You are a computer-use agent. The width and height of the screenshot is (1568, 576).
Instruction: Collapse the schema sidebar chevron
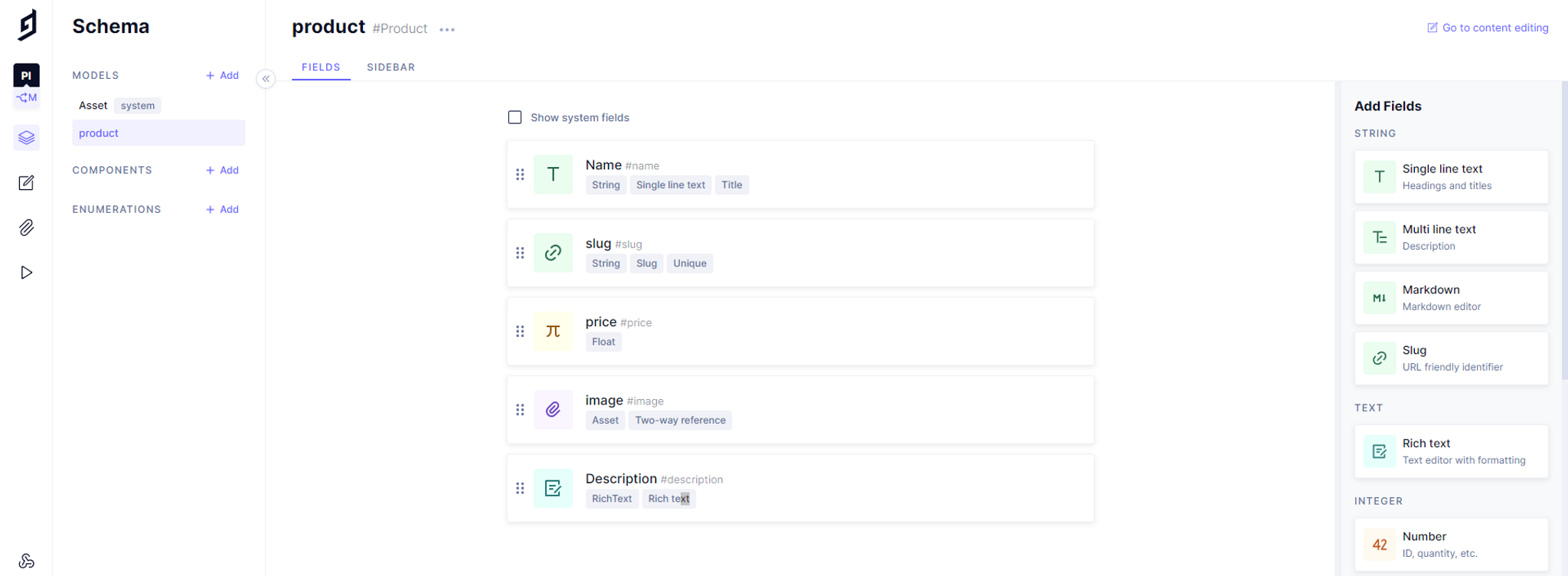[x=266, y=78]
